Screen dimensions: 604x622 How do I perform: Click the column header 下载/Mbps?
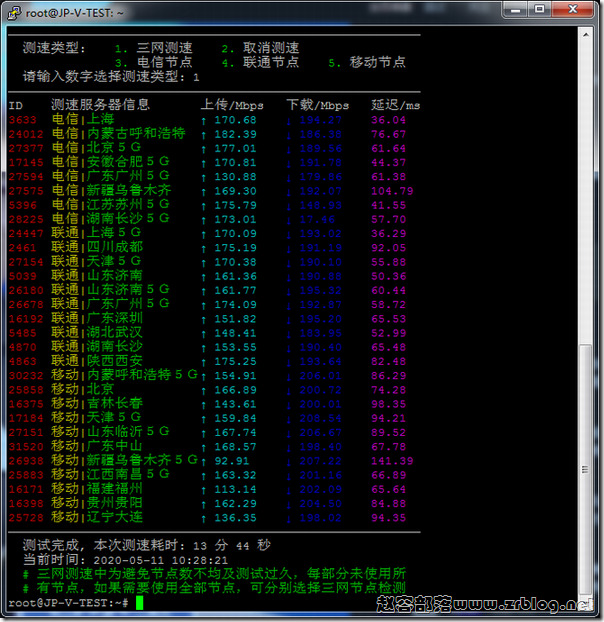tap(318, 105)
